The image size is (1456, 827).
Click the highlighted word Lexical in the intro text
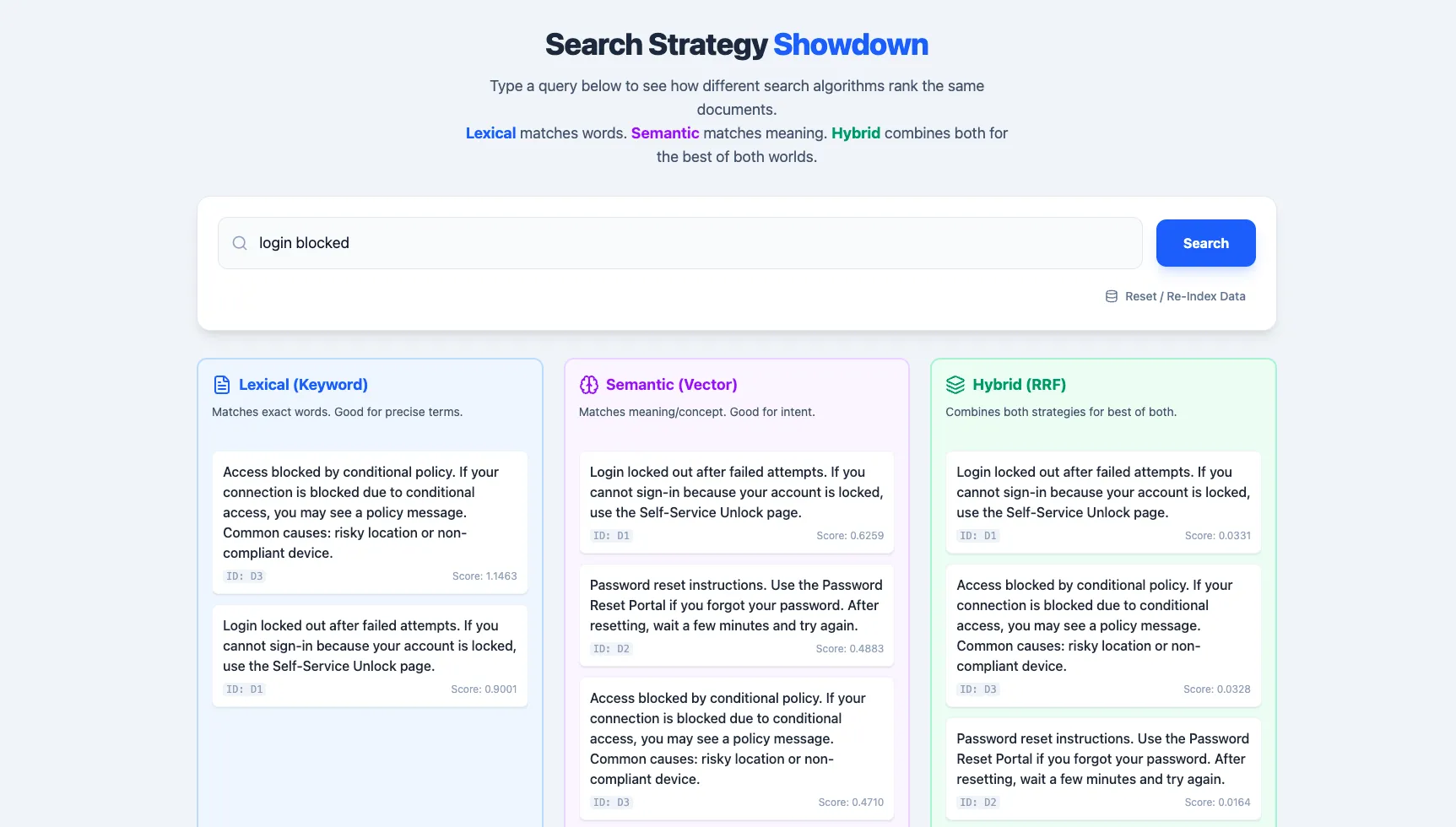(x=490, y=132)
